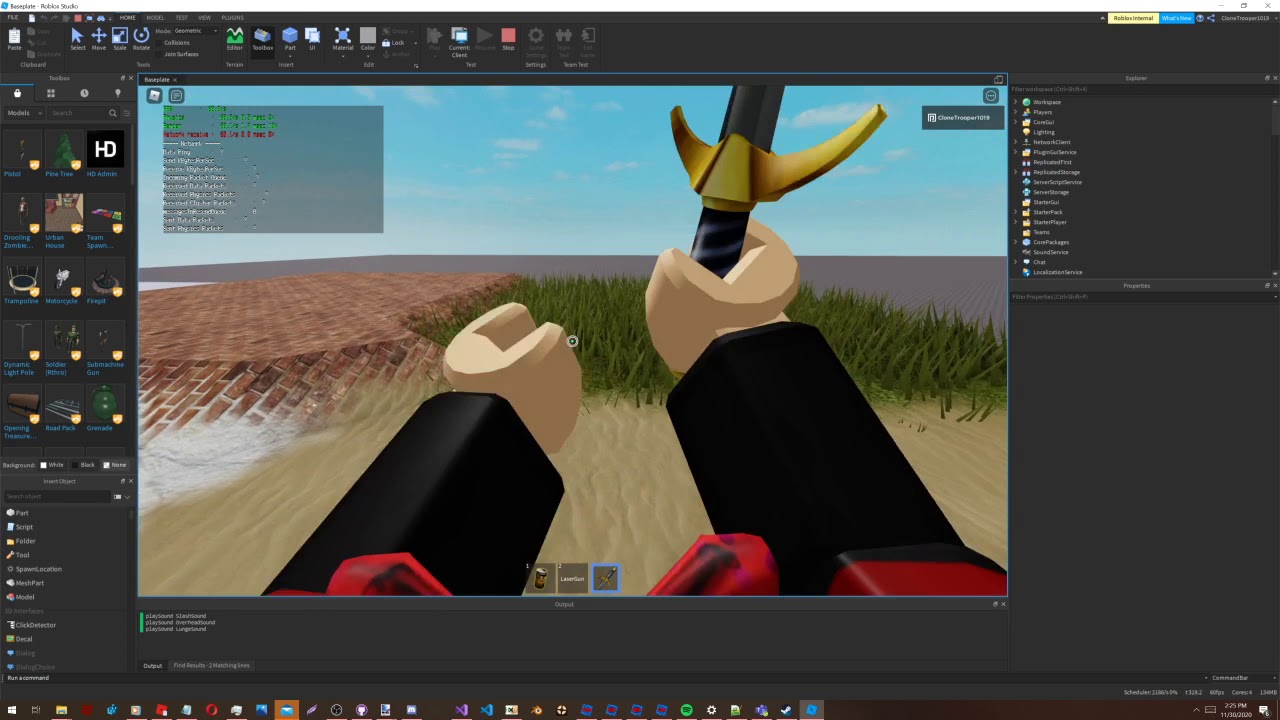
Task: Expand the Players node in Explorer
Action: pos(1016,112)
